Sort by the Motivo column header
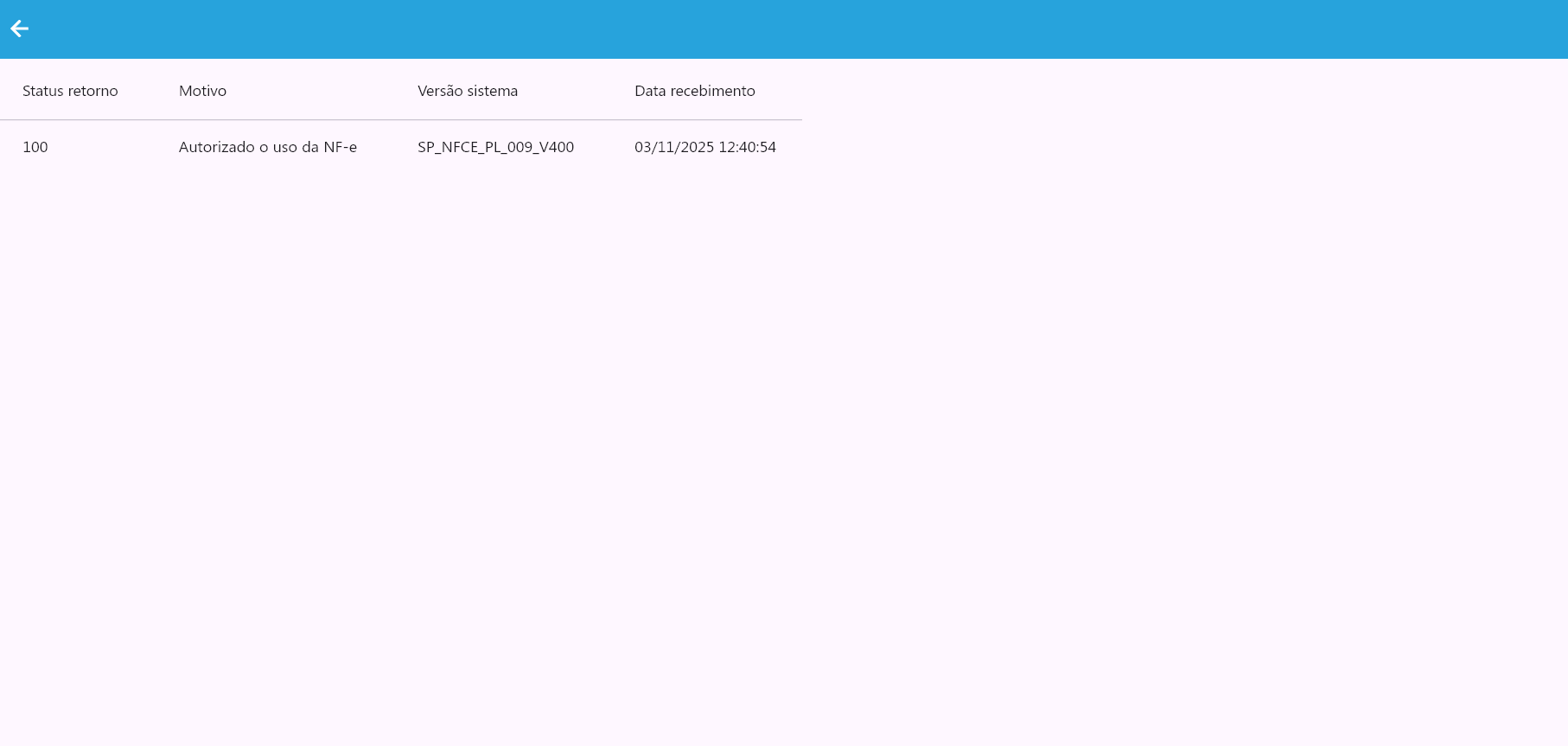 [202, 91]
